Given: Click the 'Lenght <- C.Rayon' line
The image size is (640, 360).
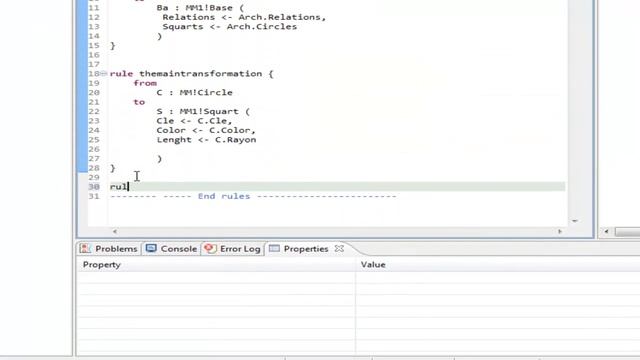Looking at the screenshot, I should [x=206, y=140].
